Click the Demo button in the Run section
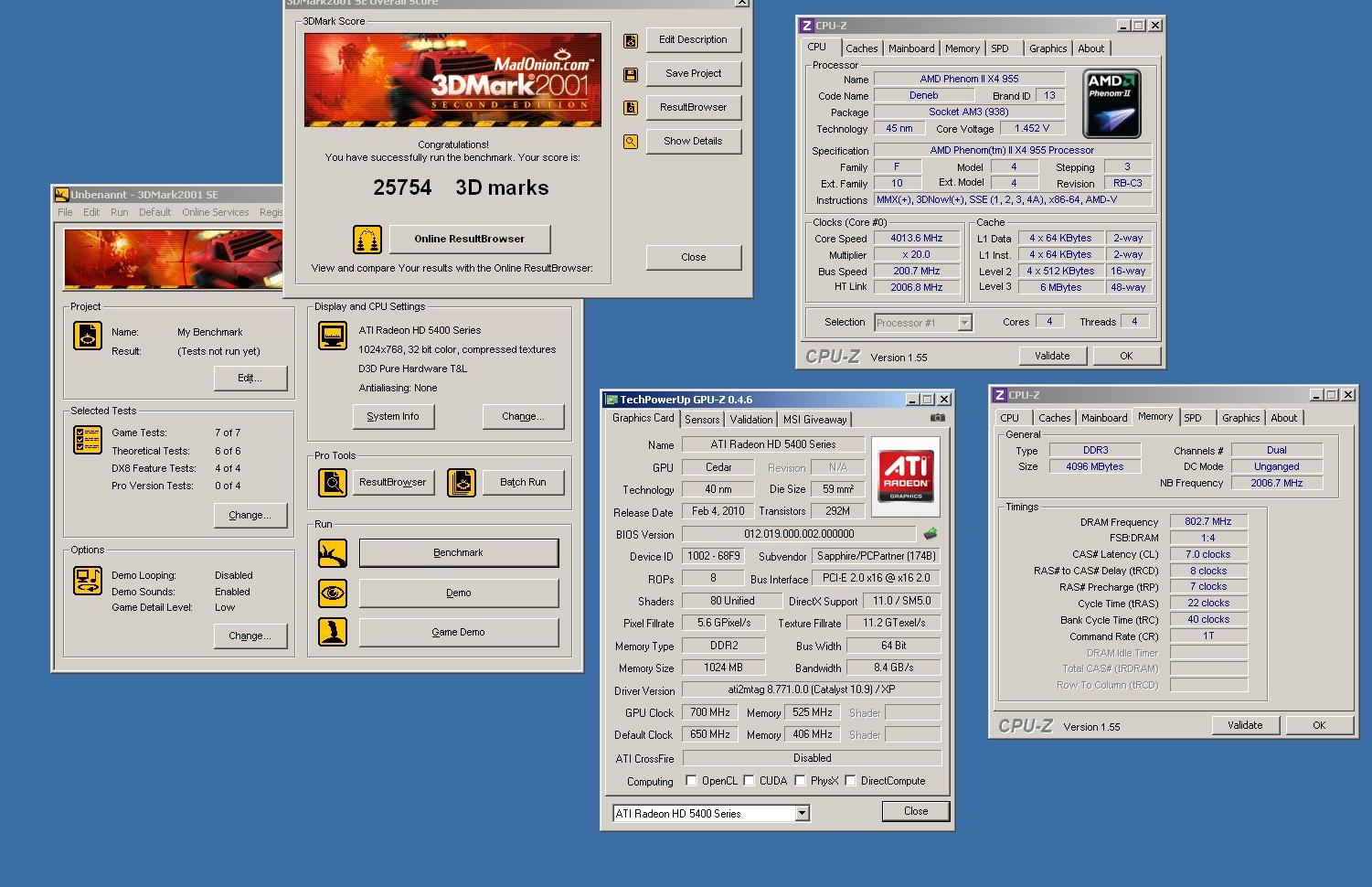1372x887 pixels. coord(458,593)
